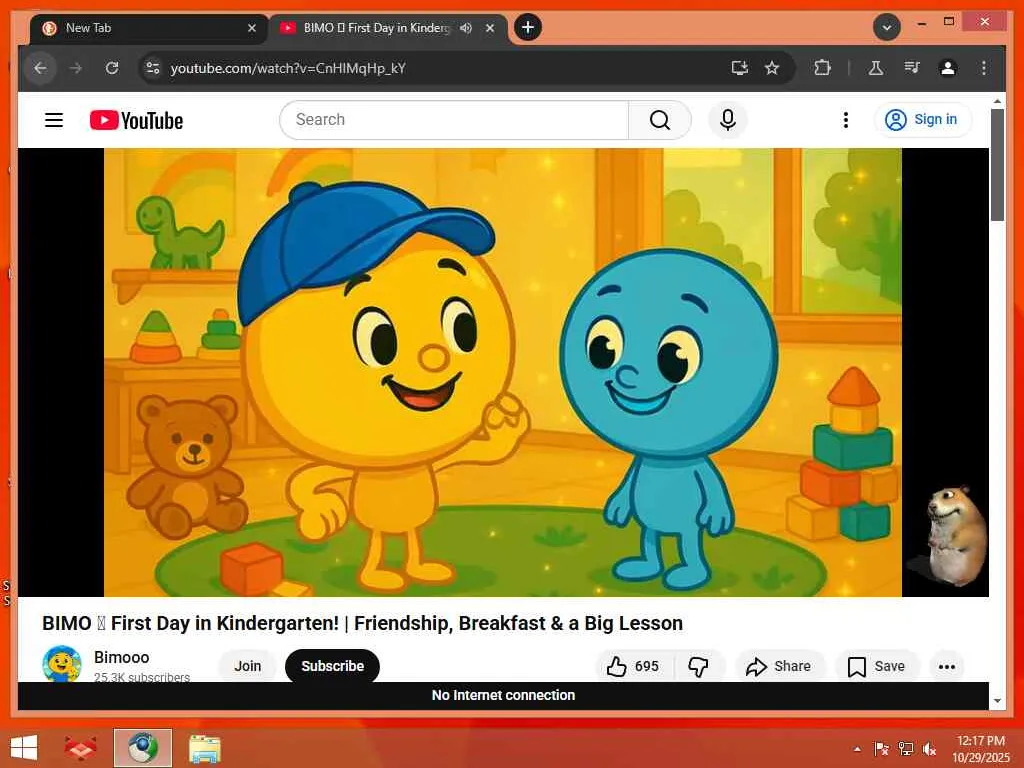Go to YouTube home via logo

click(x=136, y=120)
